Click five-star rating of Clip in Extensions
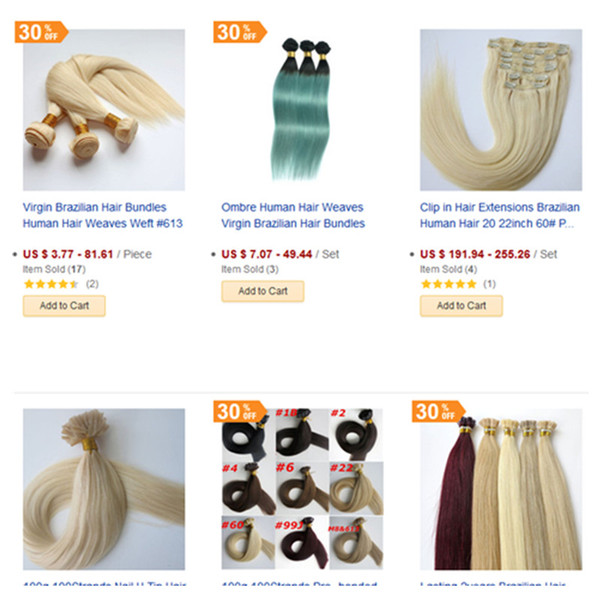Screen dimensions: 600x600 (449, 284)
